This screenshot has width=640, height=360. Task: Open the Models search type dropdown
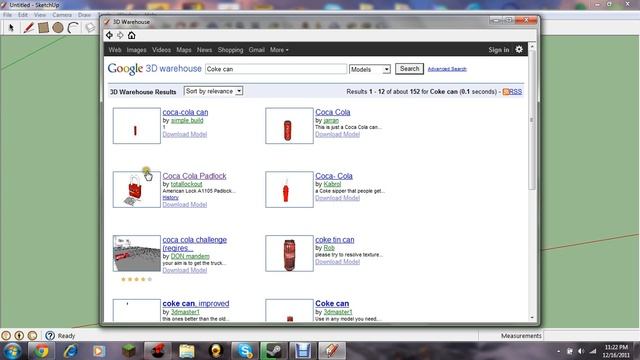click(x=370, y=69)
